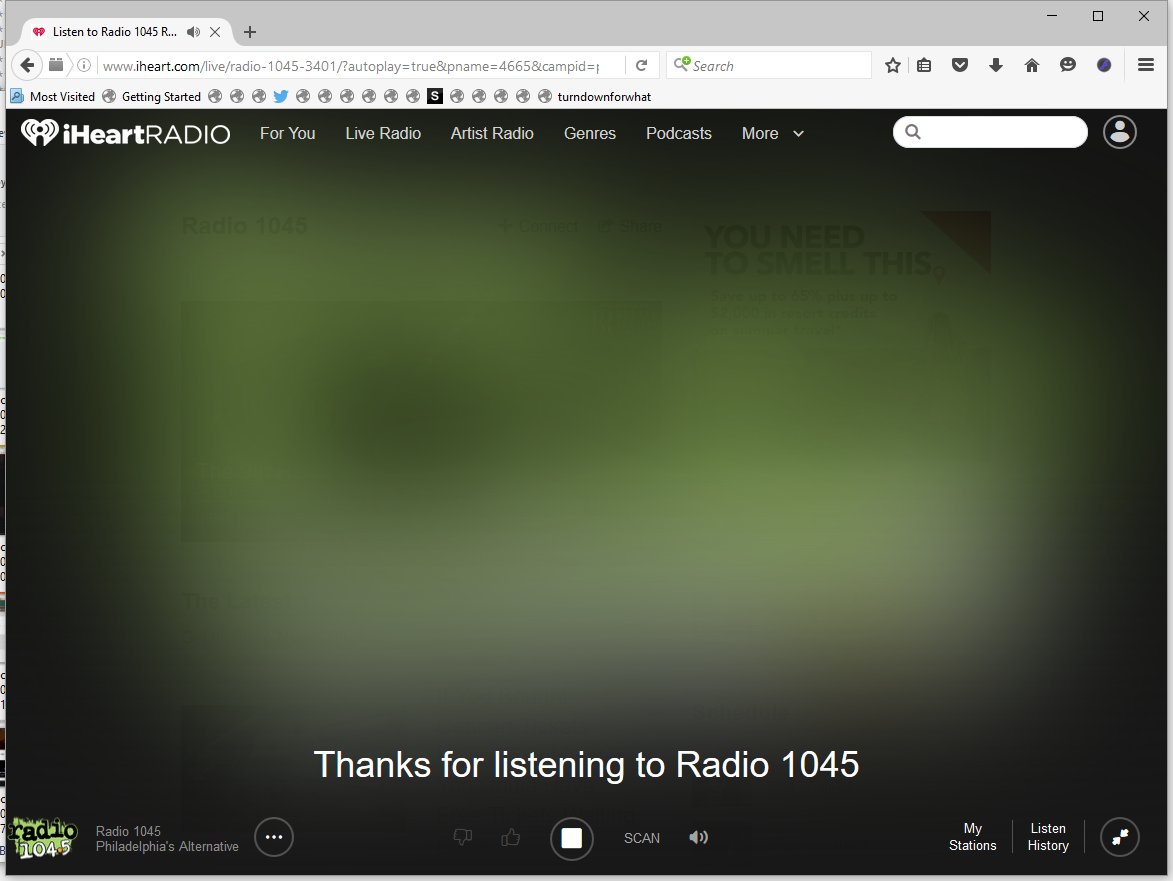This screenshot has width=1173, height=881.
Task: Open the For You page
Action: [287, 133]
